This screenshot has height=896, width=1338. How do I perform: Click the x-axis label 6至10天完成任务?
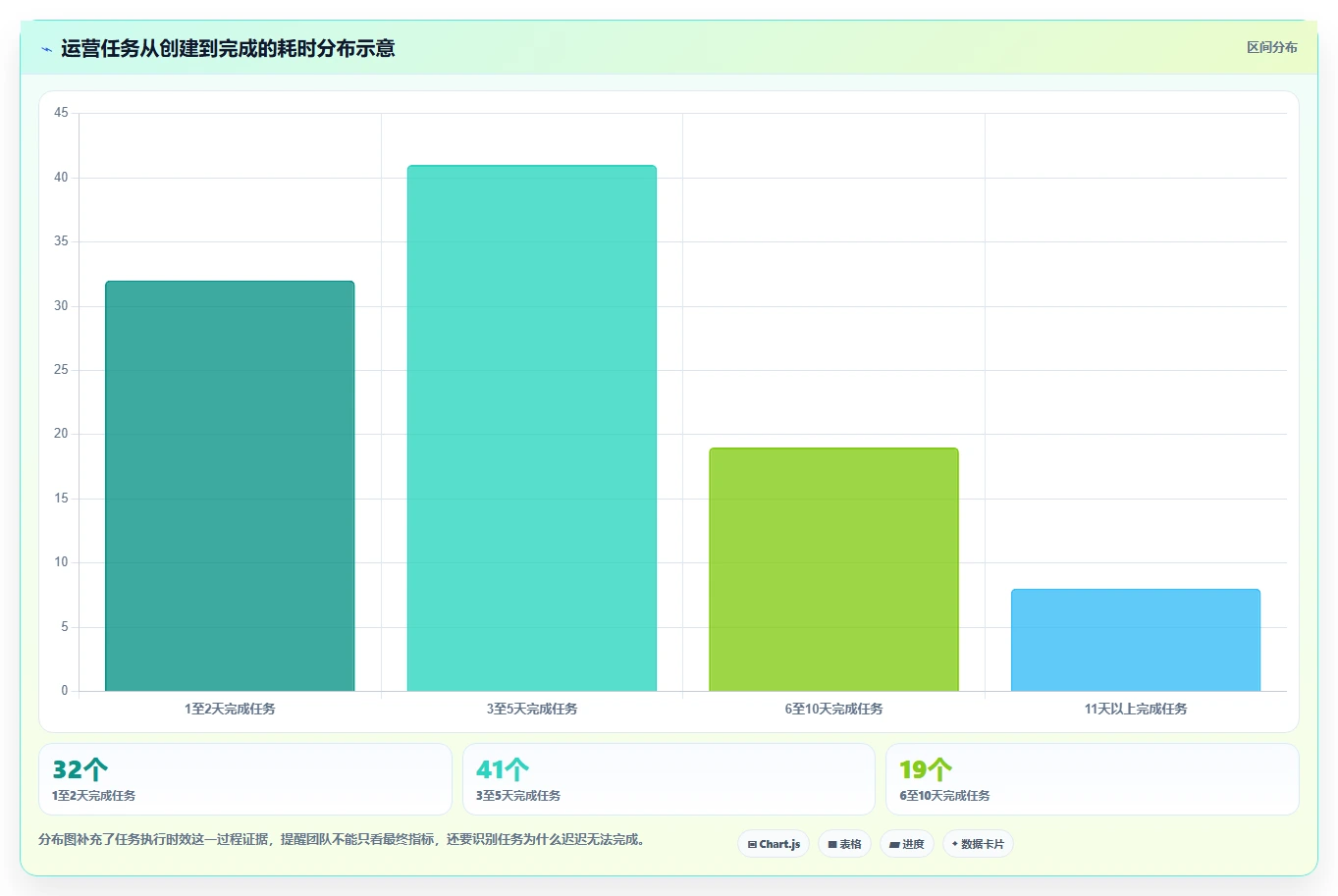(833, 709)
